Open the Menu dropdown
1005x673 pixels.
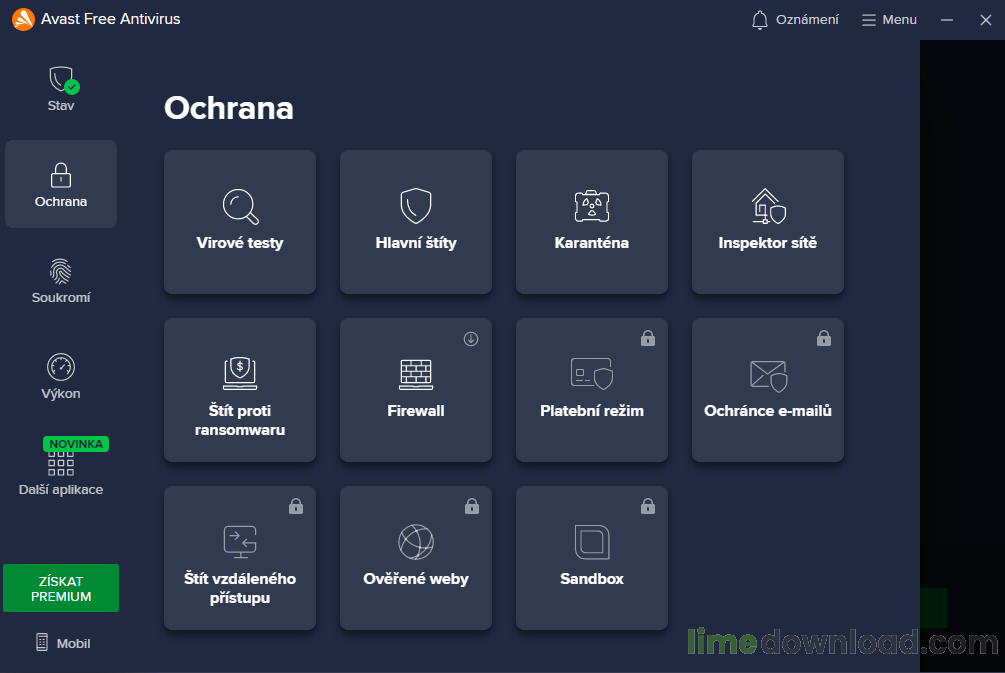tap(888, 19)
